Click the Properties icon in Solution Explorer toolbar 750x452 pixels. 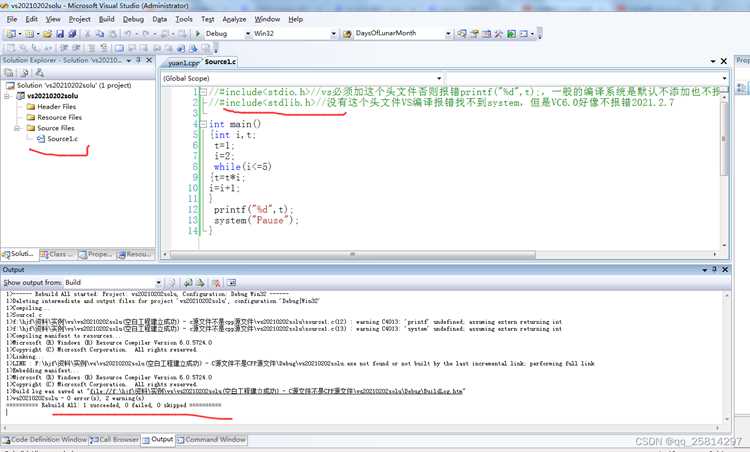click(9, 73)
